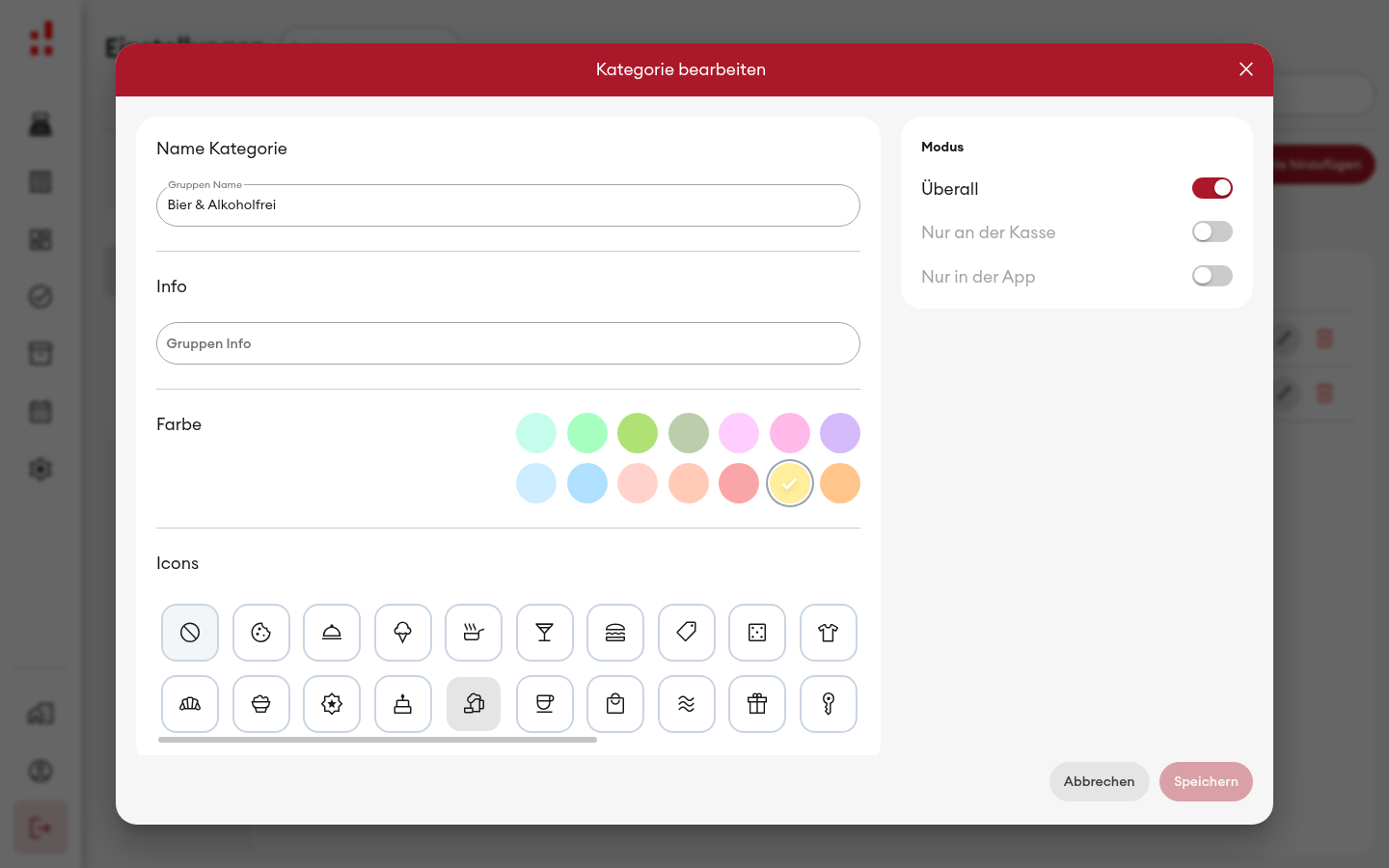The width and height of the screenshot is (1389, 868).
Task: Click the checked yellow color swatch
Action: click(x=790, y=483)
